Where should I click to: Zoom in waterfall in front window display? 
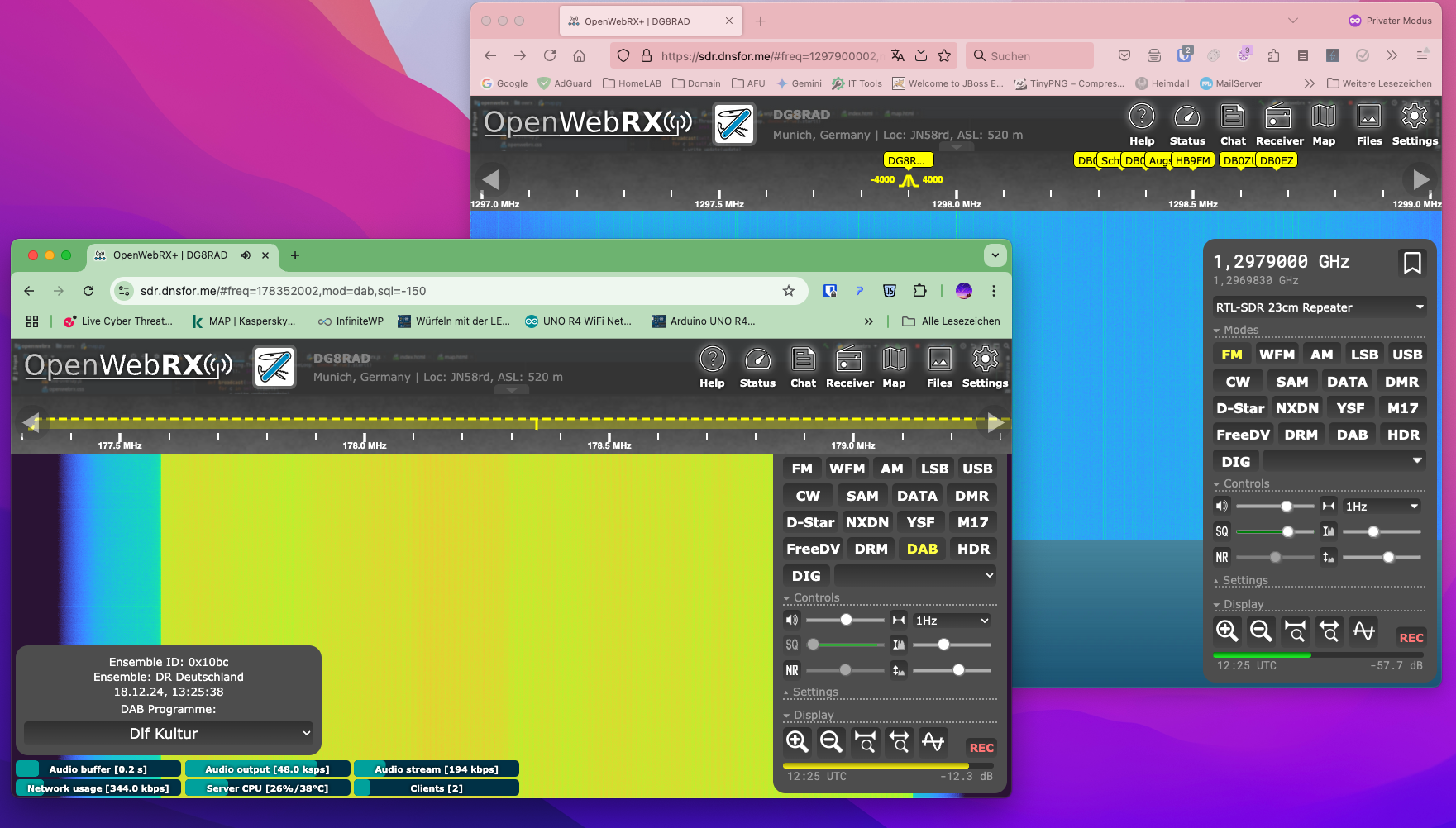(797, 741)
